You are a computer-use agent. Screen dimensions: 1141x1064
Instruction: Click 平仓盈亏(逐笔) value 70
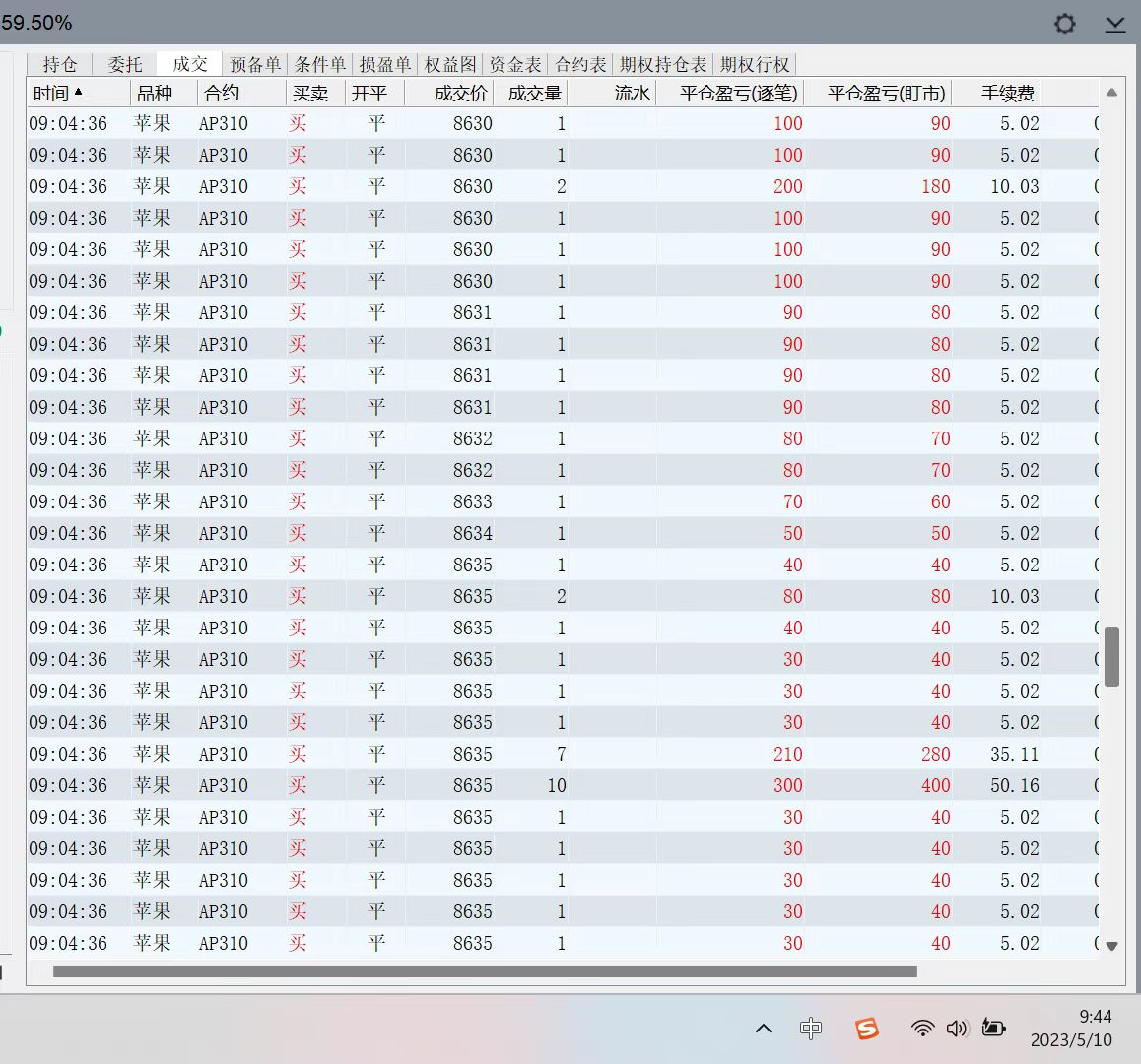pos(793,501)
